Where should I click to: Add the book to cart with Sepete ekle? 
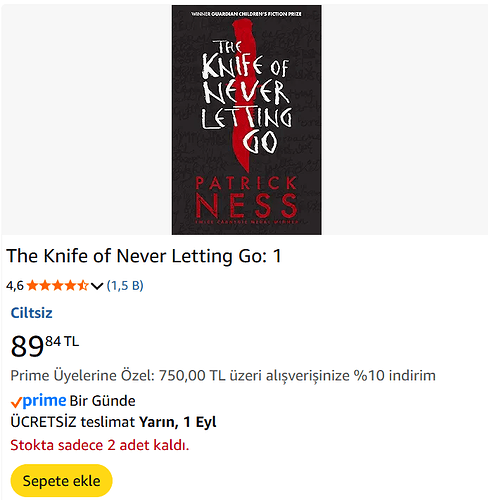pyautogui.click(x=61, y=481)
